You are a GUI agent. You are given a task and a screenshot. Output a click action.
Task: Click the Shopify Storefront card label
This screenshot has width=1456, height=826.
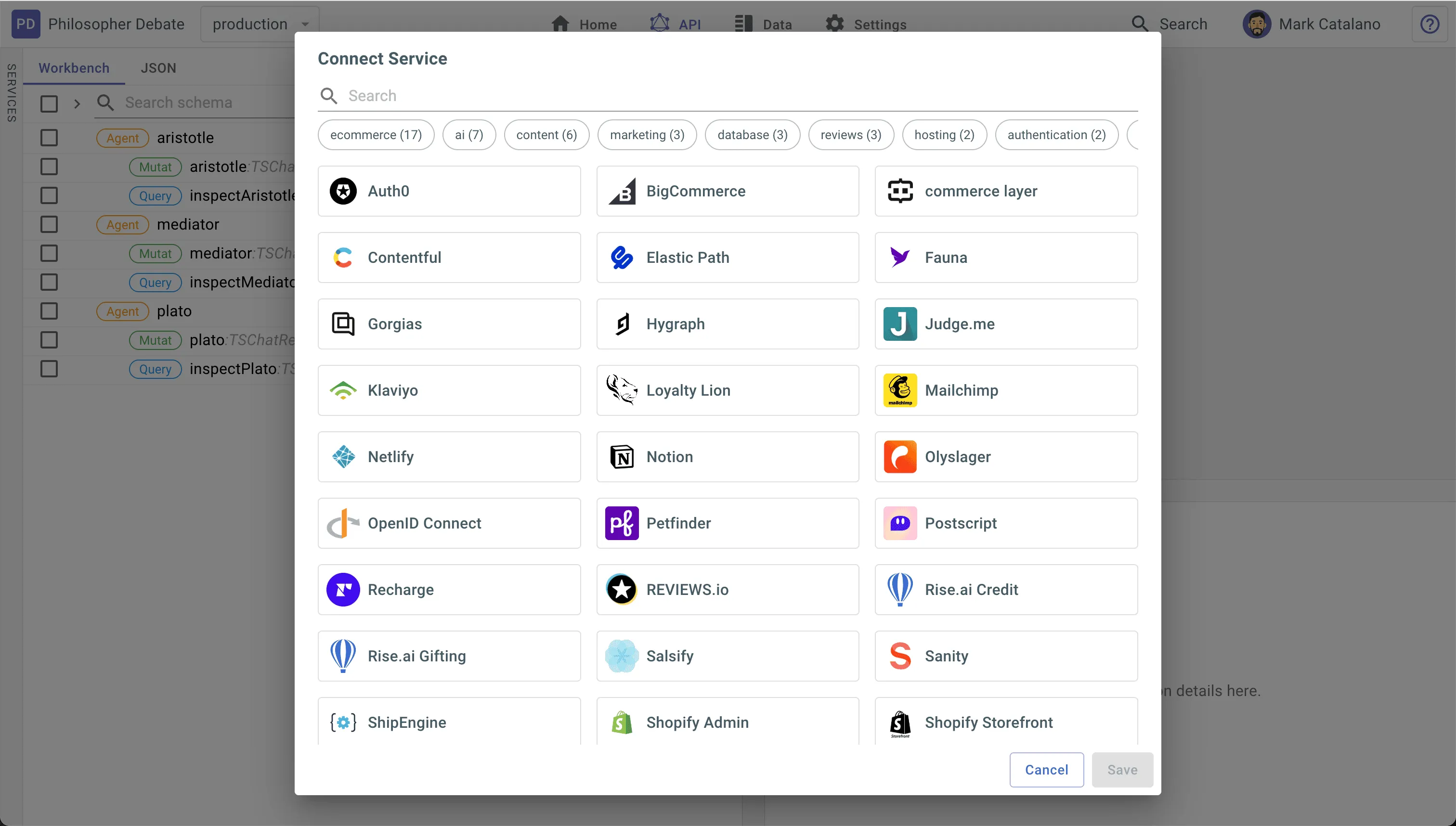tap(988, 722)
